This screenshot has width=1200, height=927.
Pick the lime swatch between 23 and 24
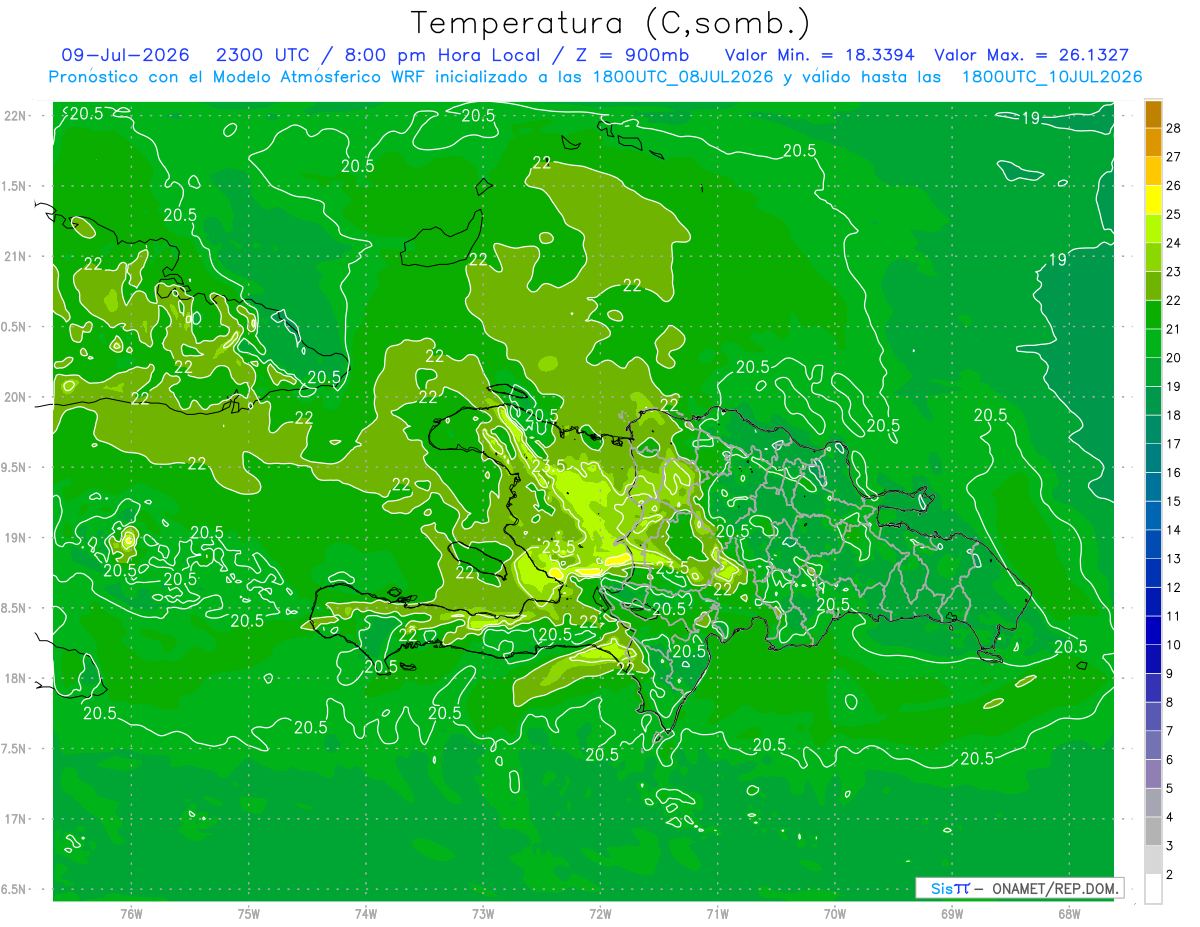(x=1153, y=258)
